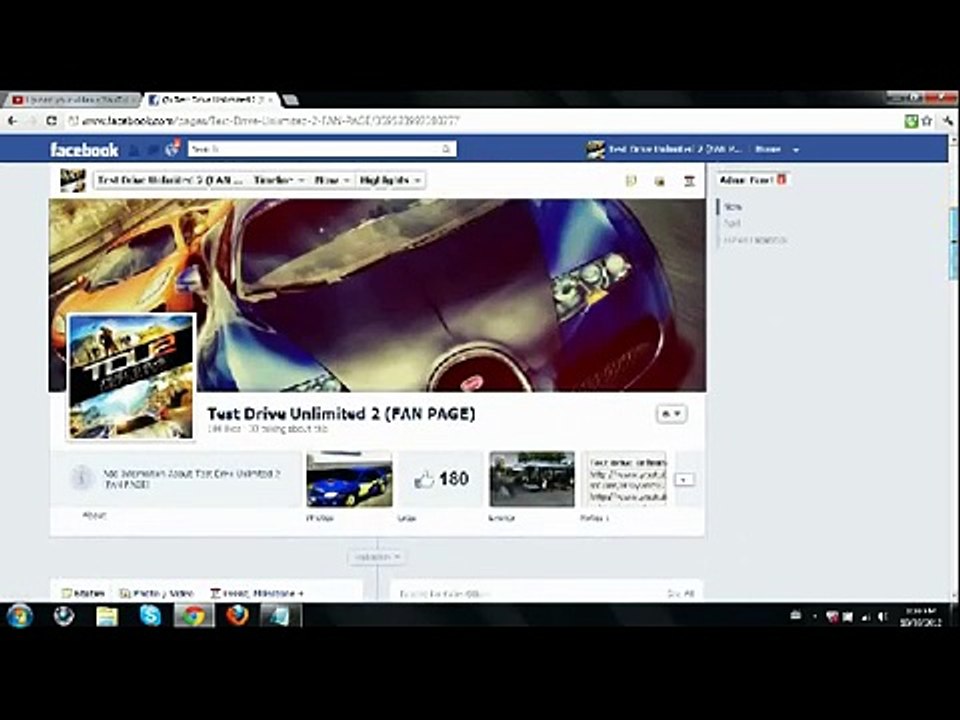Expand more apps with the arrow button

pyautogui.click(x=684, y=479)
